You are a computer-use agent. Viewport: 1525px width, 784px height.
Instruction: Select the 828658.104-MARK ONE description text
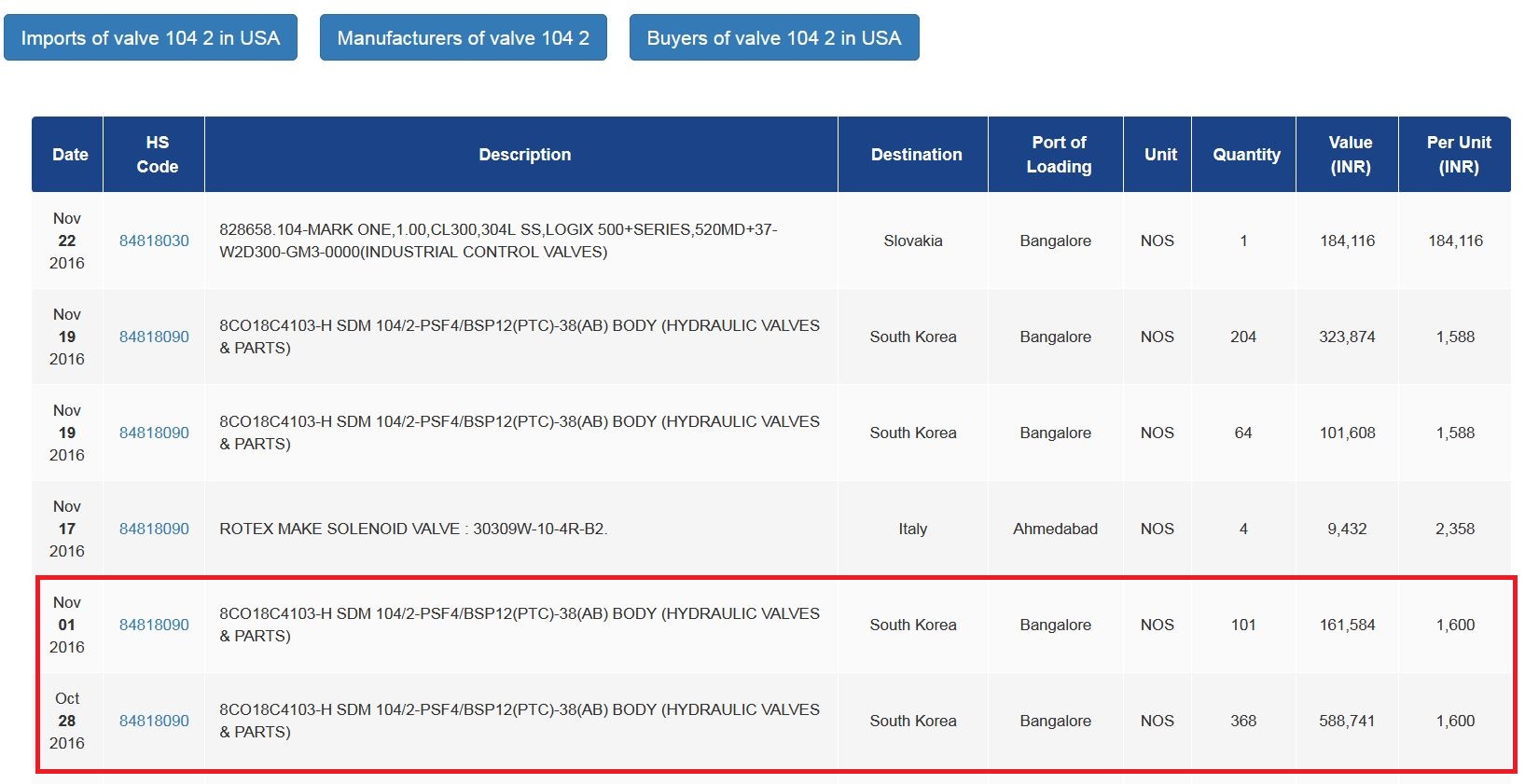coord(498,241)
